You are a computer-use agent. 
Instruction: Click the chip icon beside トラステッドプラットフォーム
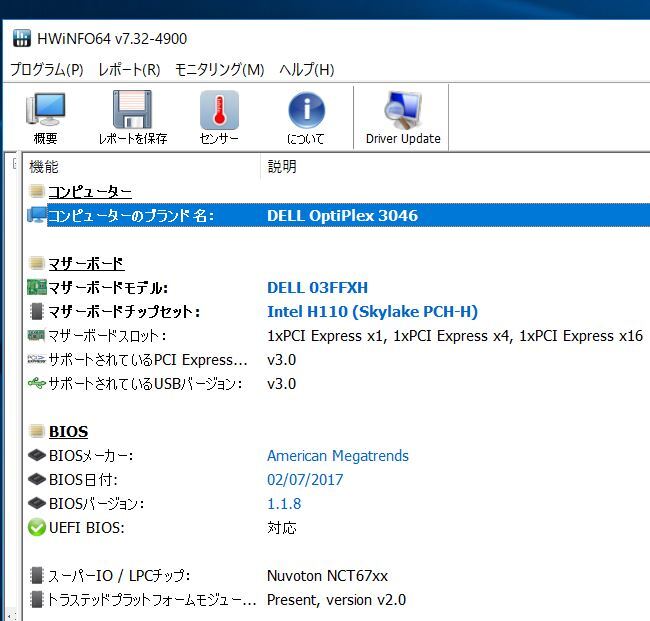click(36, 599)
